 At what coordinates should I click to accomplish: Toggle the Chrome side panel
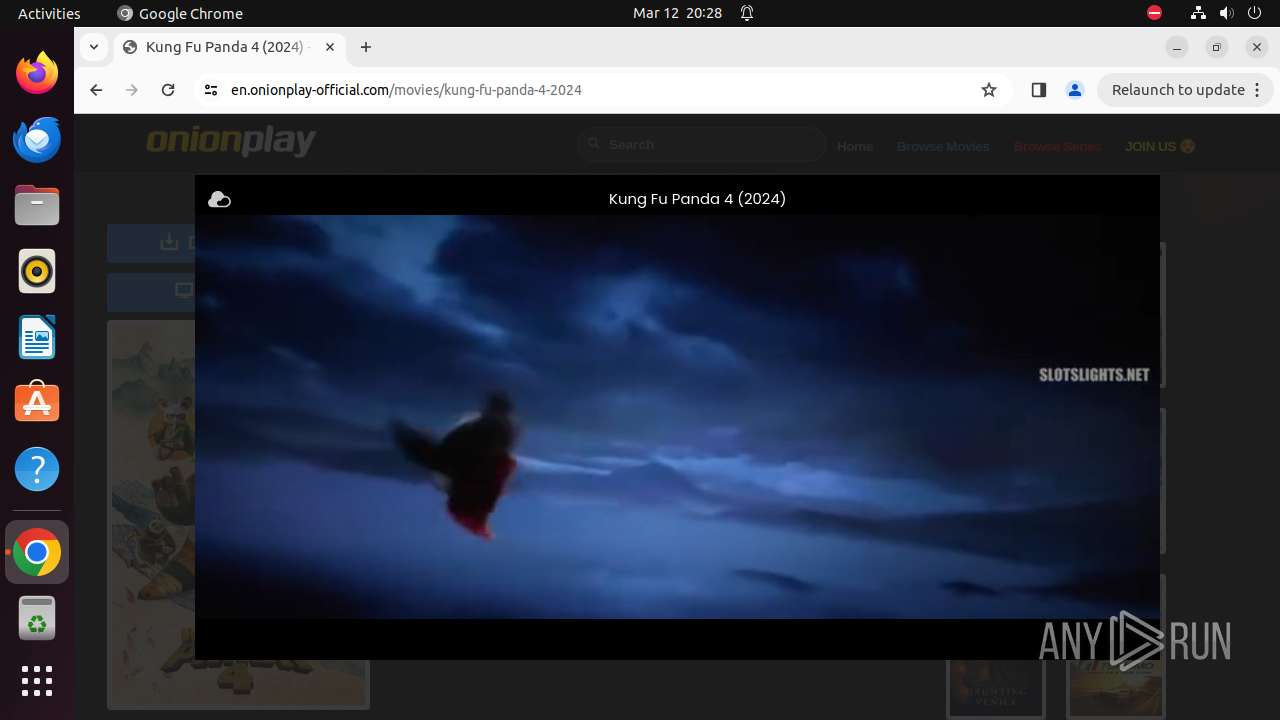[1038, 90]
